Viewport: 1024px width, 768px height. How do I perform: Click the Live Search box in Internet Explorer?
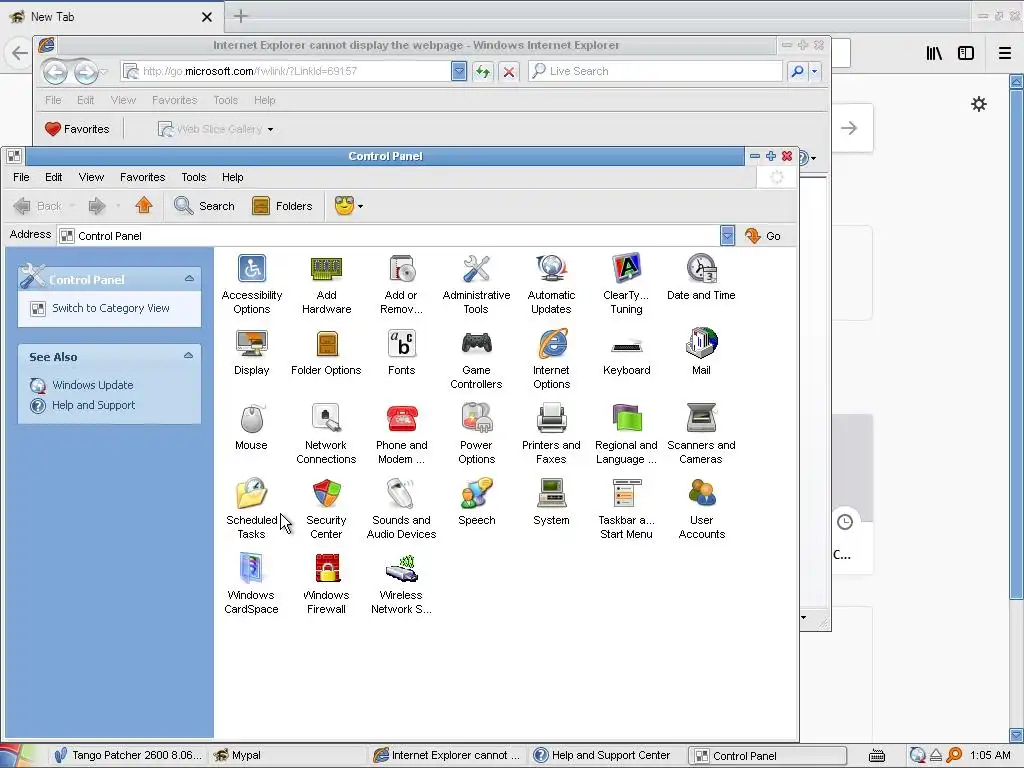coord(655,71)
